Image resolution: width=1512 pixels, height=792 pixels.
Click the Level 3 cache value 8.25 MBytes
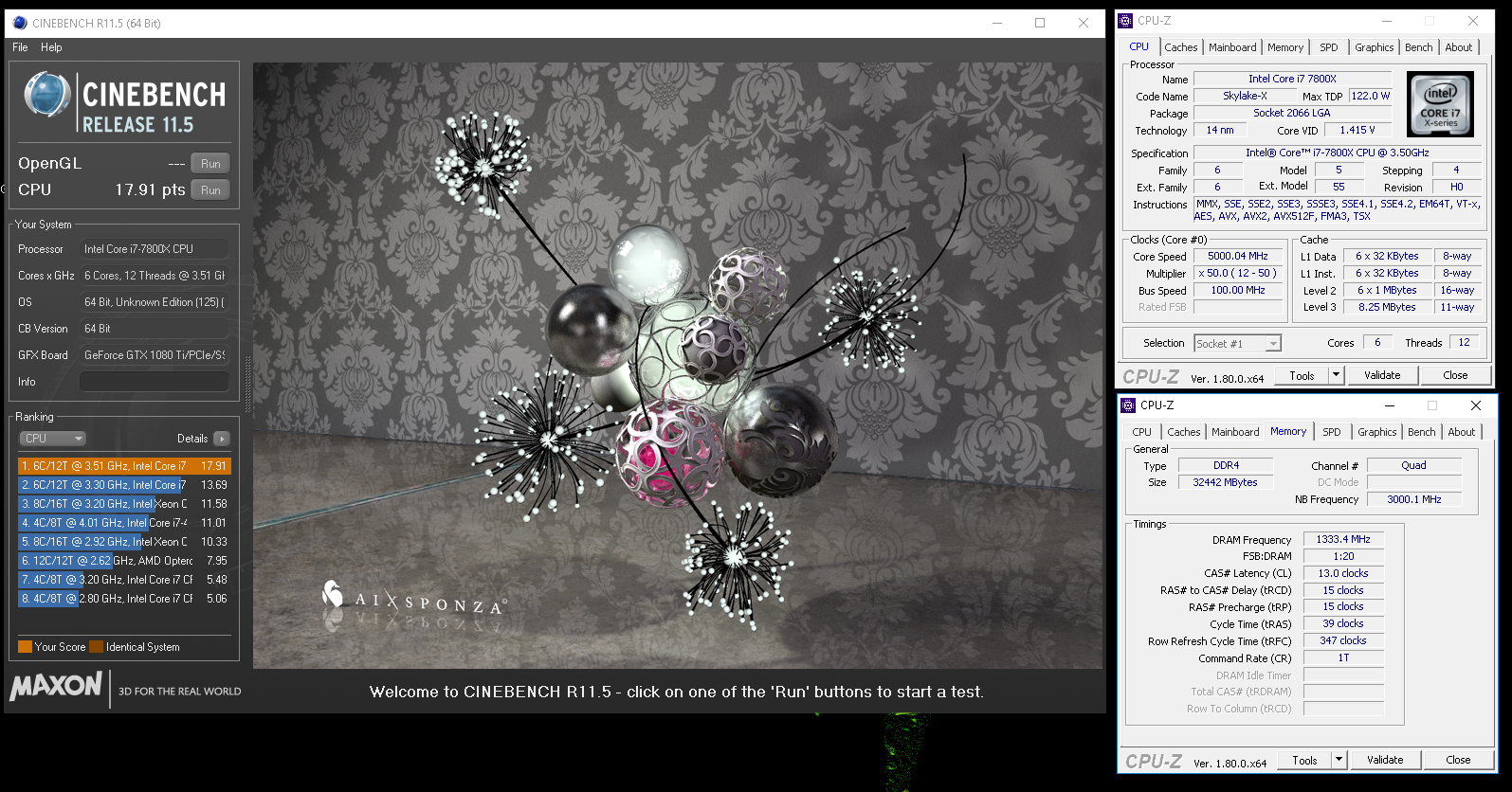[1386, 308]
